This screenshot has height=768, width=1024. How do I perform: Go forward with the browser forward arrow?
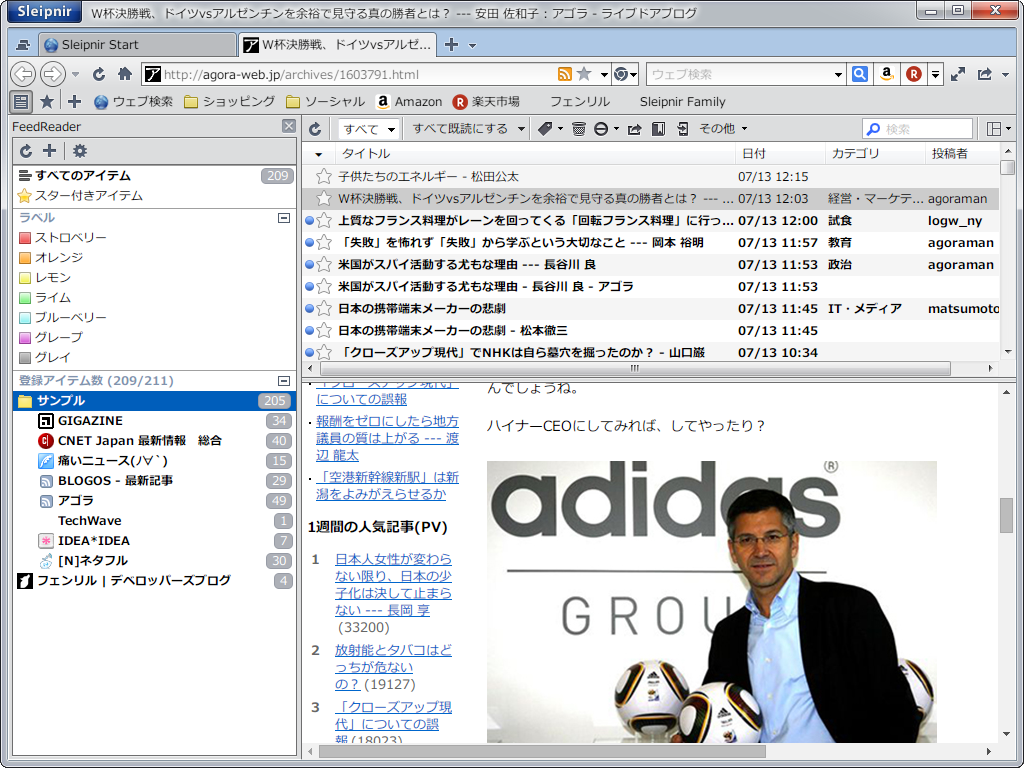pyautogui.click(x=52, y=74)
